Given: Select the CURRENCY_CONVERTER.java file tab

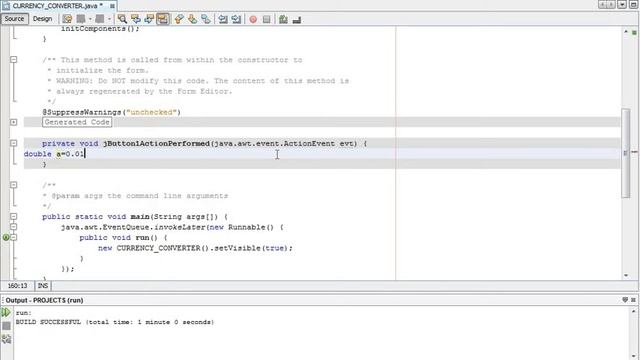Looking at the screenshot, I should pyautogui.click(x=58, y=6).
